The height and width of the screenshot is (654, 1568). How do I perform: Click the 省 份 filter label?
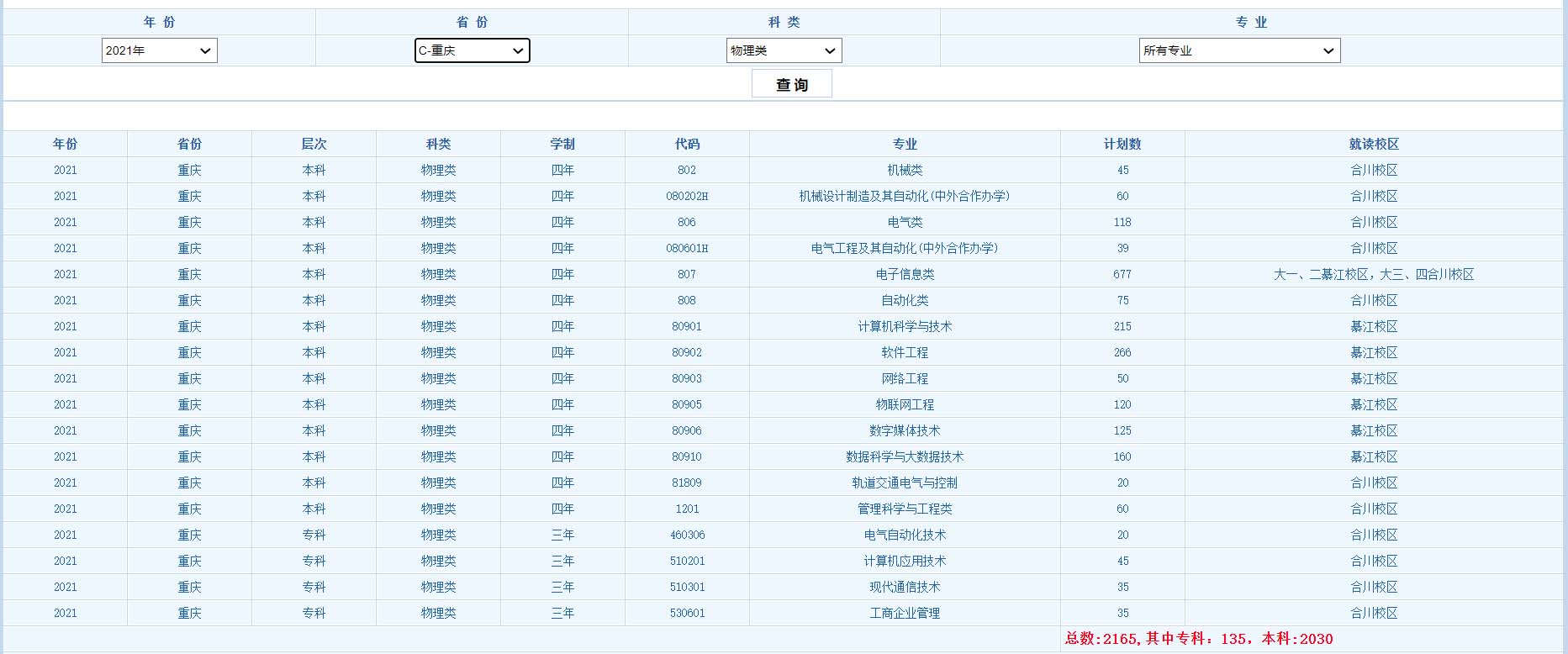tap(472, 22)
